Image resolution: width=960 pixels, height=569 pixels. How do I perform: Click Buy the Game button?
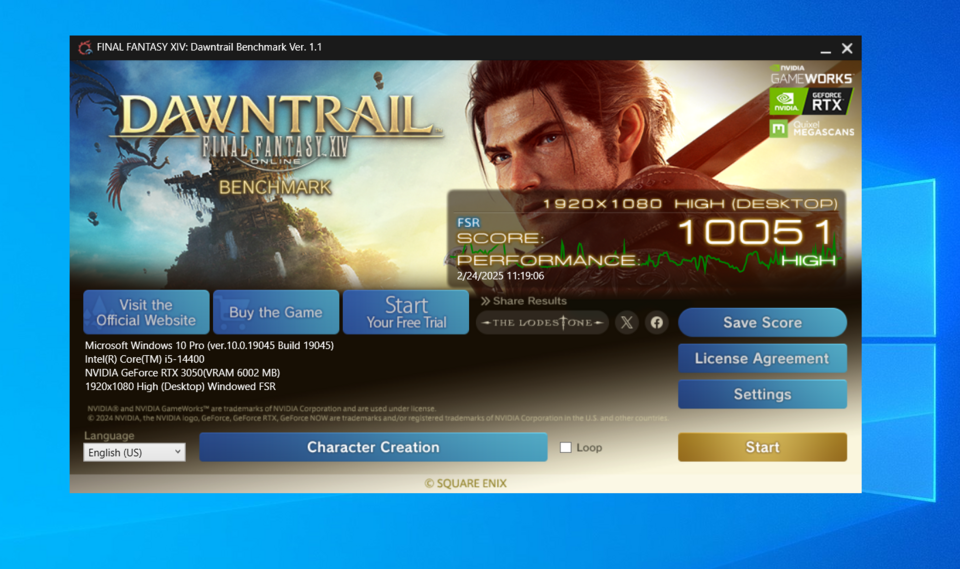click(x=276, y=312)
